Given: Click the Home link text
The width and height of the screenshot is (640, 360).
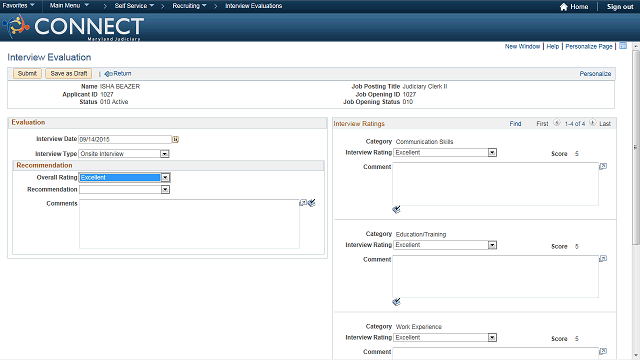Looking at the screenshot, I should tap(579, 7).
